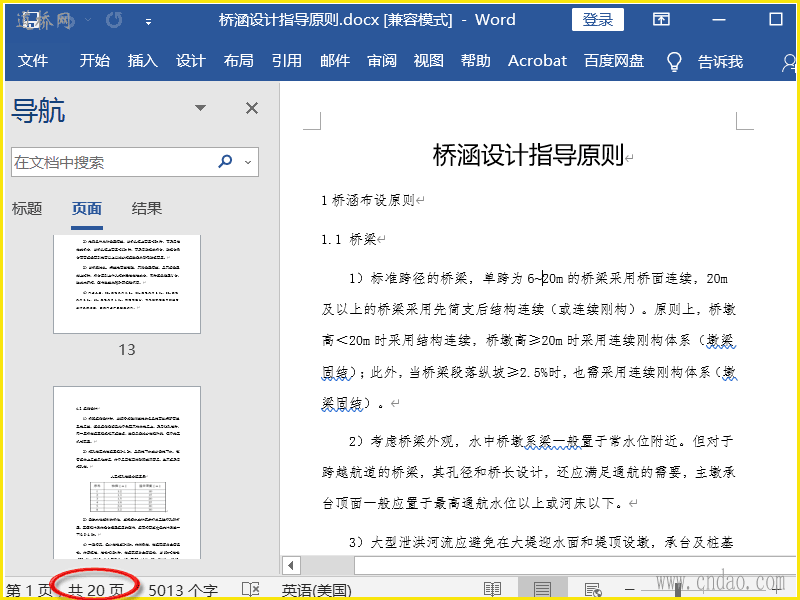Switch to Web Layout view icon
The height and width of the screenshot is (600, 800).
pos(592,590)
